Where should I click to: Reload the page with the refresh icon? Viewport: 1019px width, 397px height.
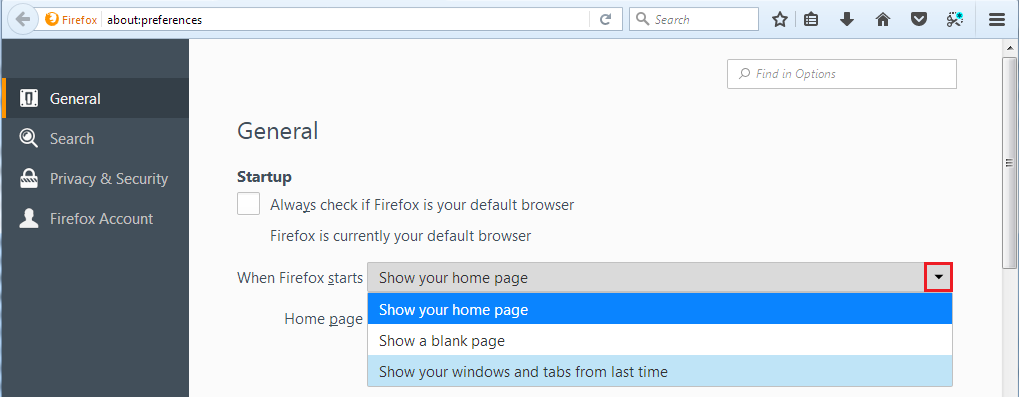[606, 19]
